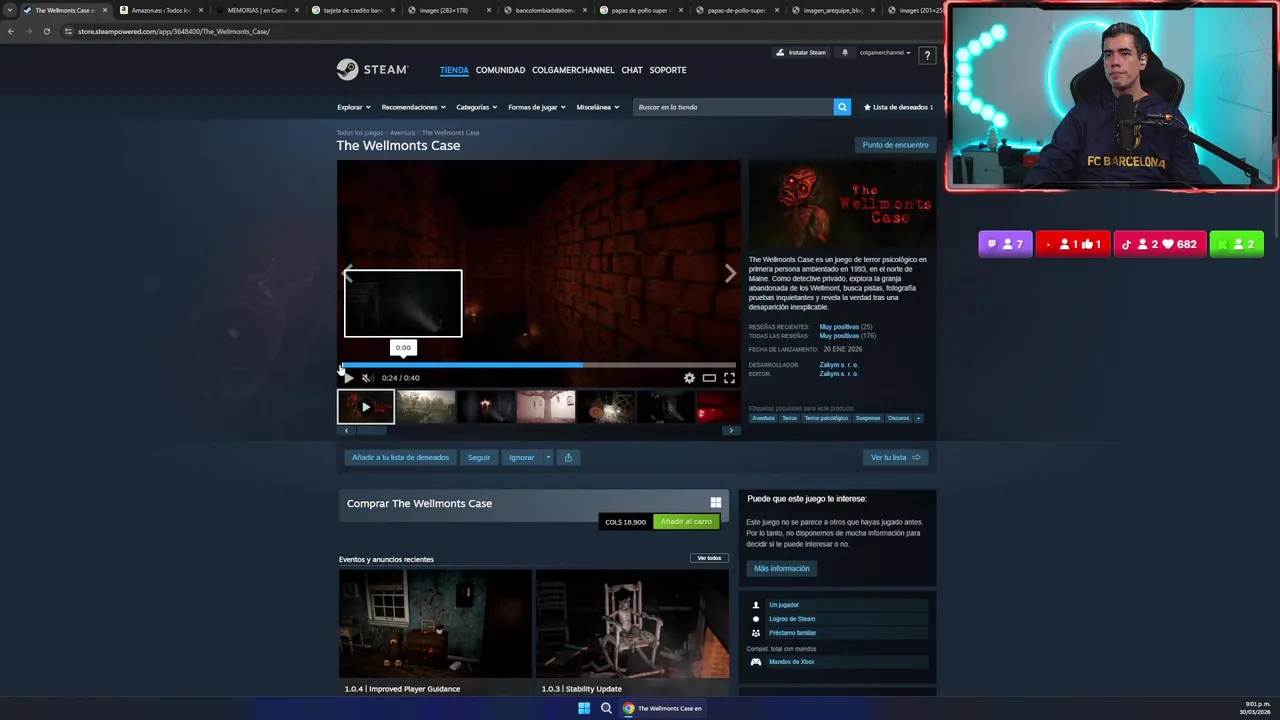Open the COLGAMERCHANNEL profile menu

573,70
